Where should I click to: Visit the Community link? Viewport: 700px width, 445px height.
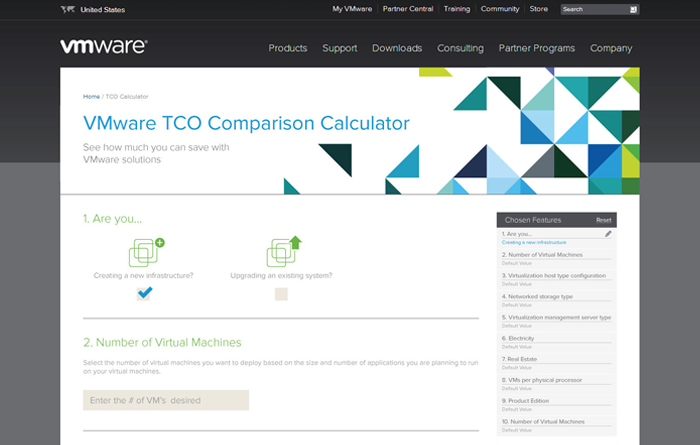[500, 9]
